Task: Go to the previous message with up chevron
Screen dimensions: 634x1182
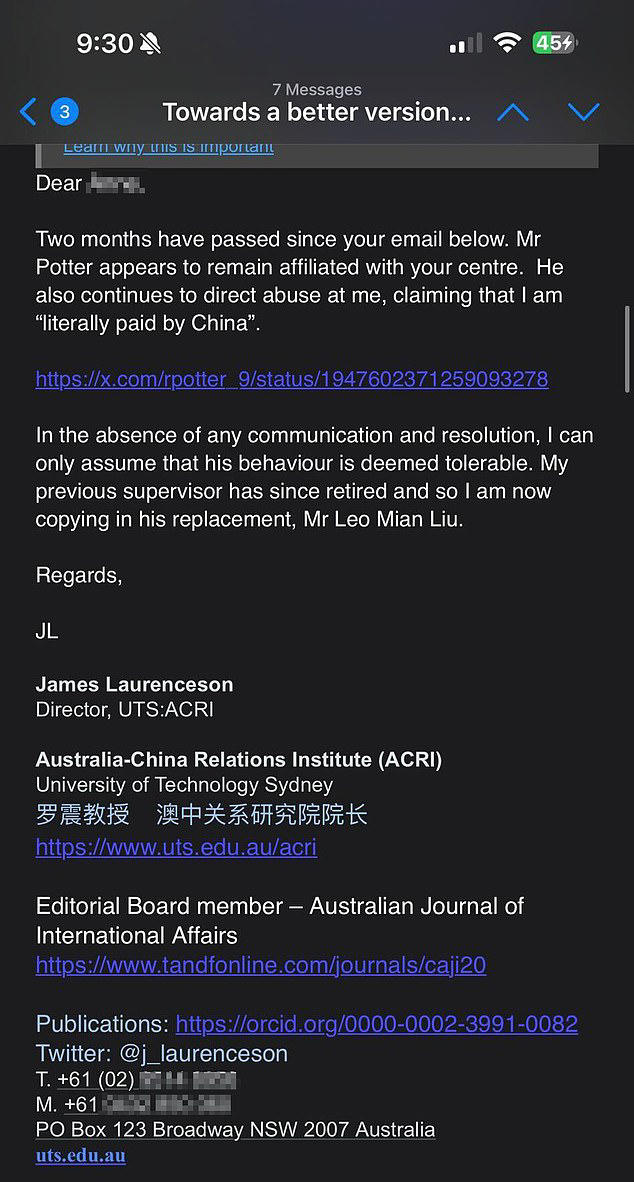Action: (513, 112)
